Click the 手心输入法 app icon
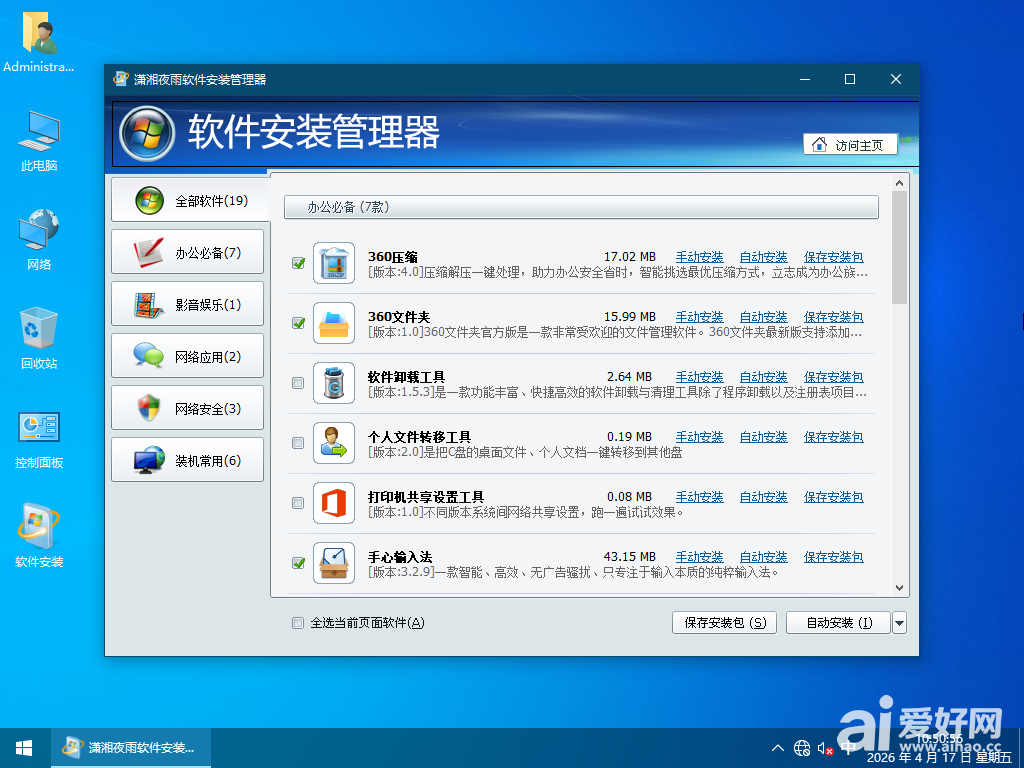 pos(334,563)
